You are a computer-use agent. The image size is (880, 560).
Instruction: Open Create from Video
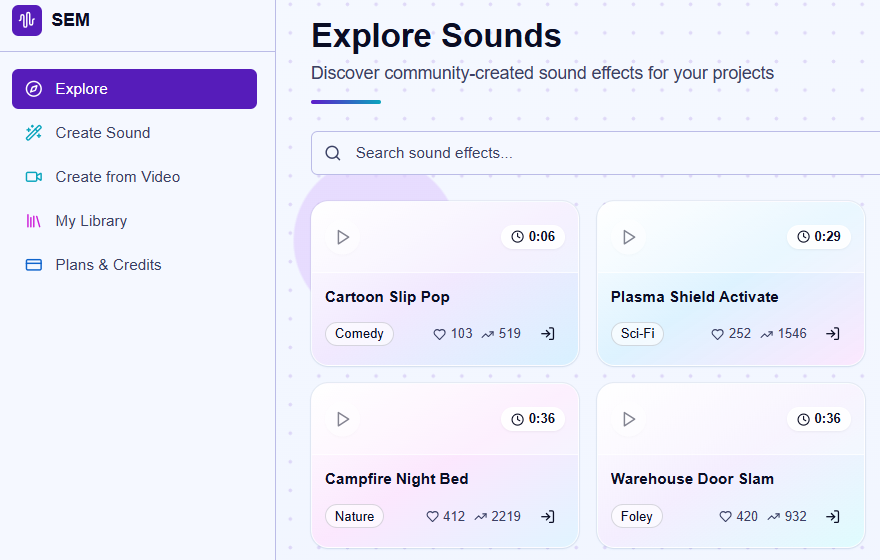[x=134, y=177]
